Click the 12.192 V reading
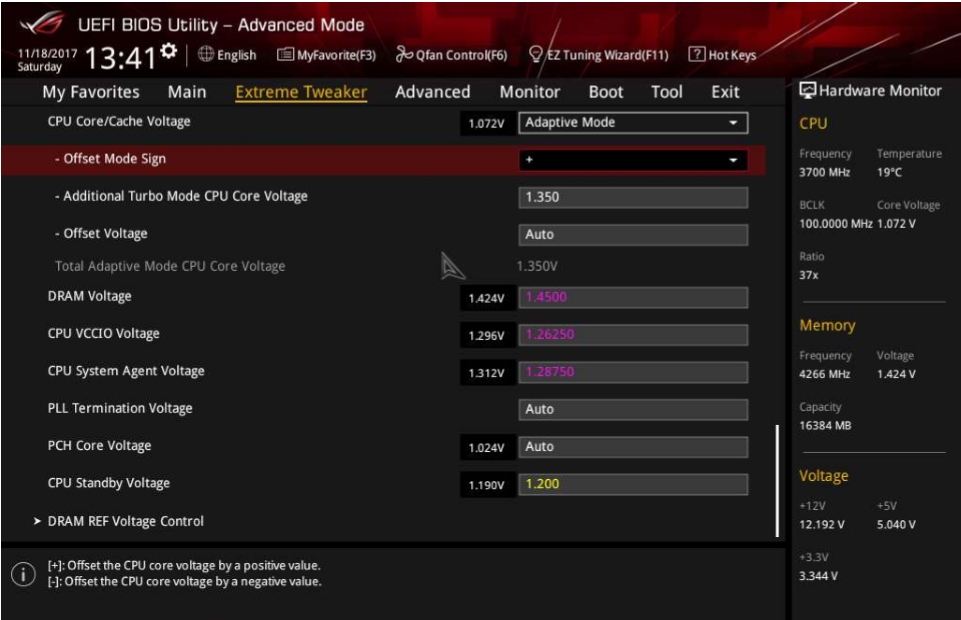The image size is (961, 620). coord(821,524)
